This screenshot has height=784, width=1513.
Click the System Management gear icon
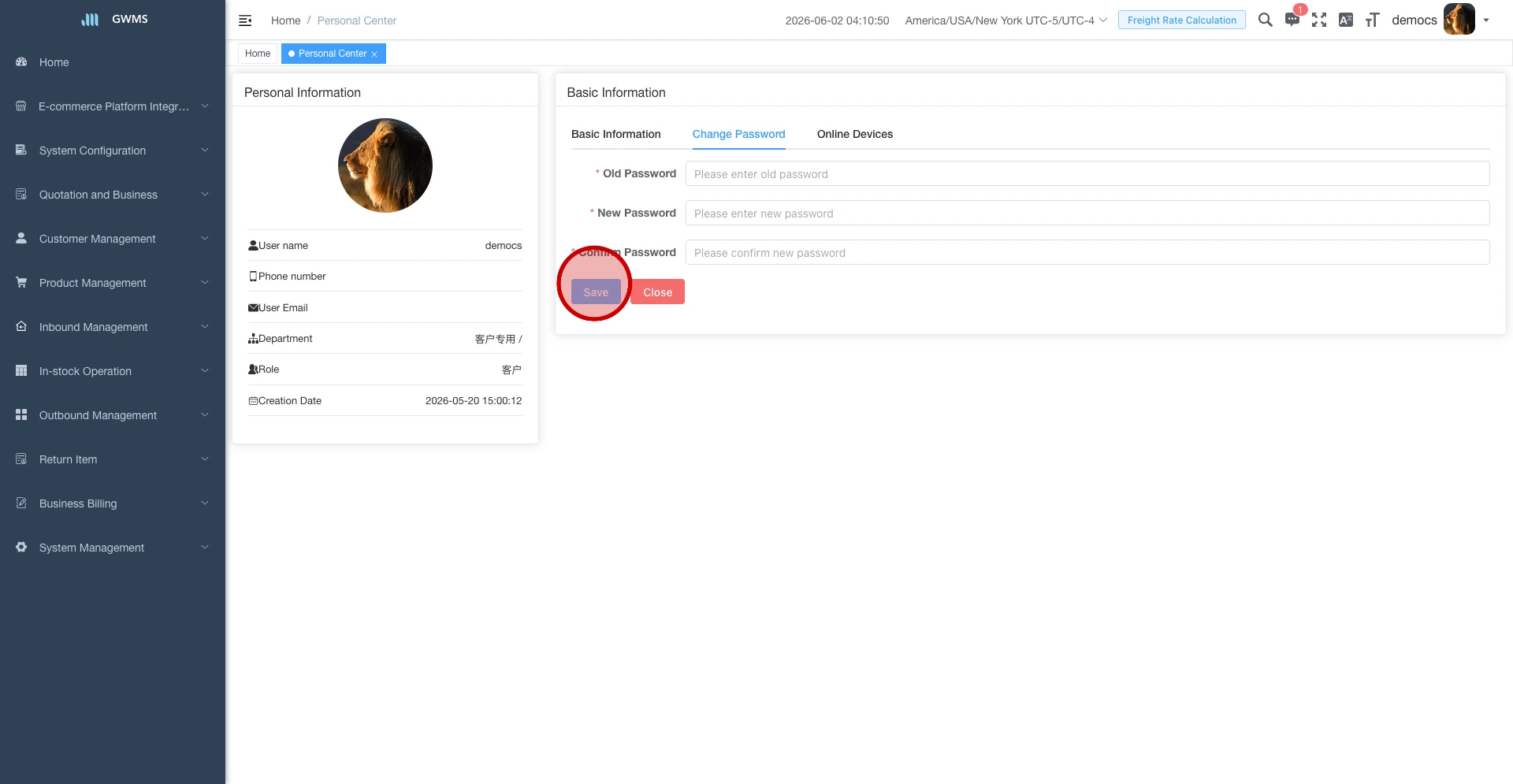click(x=21, y=548)
